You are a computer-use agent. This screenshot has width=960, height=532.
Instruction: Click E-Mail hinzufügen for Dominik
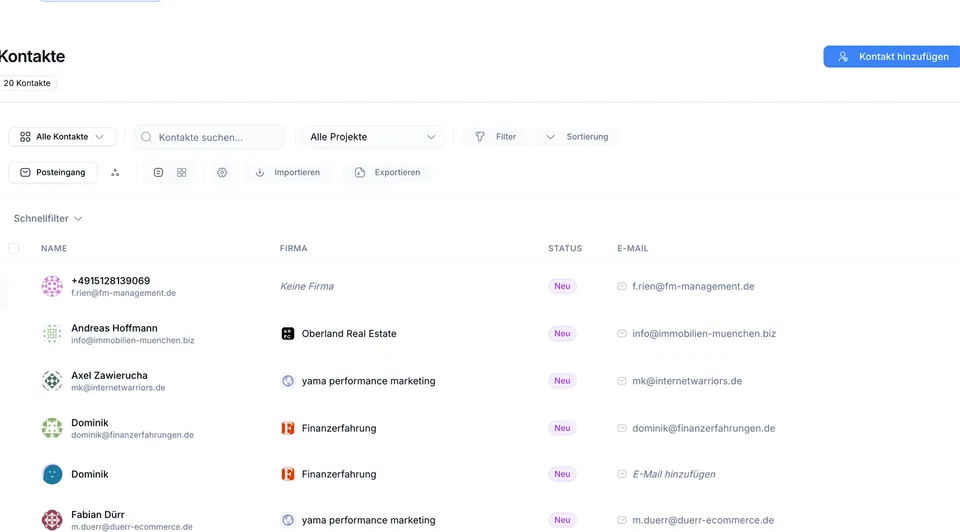click(x=673, y=474)
